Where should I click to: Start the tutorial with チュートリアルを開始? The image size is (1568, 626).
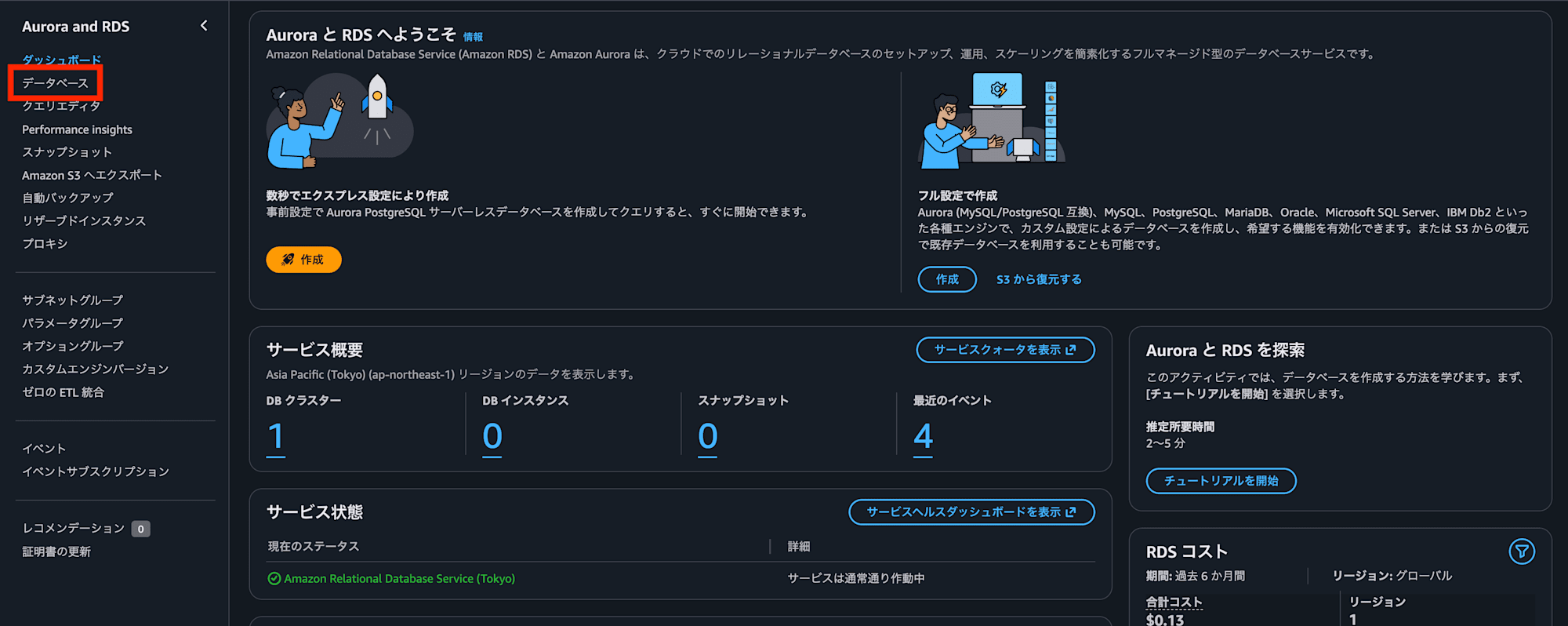pos(1221,481)
